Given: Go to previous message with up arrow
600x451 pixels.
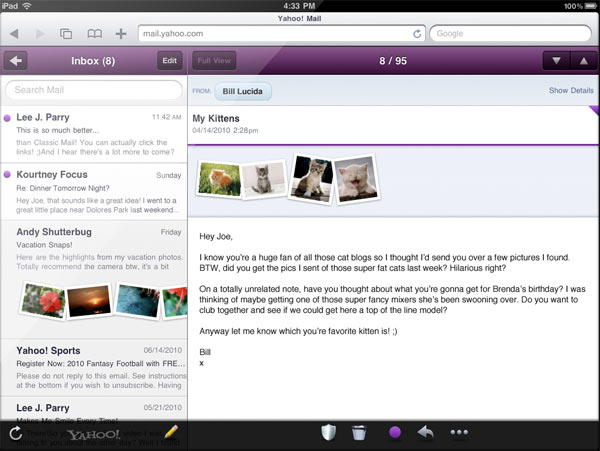Looking at the screenshot, I should click(x=583, y=61).
